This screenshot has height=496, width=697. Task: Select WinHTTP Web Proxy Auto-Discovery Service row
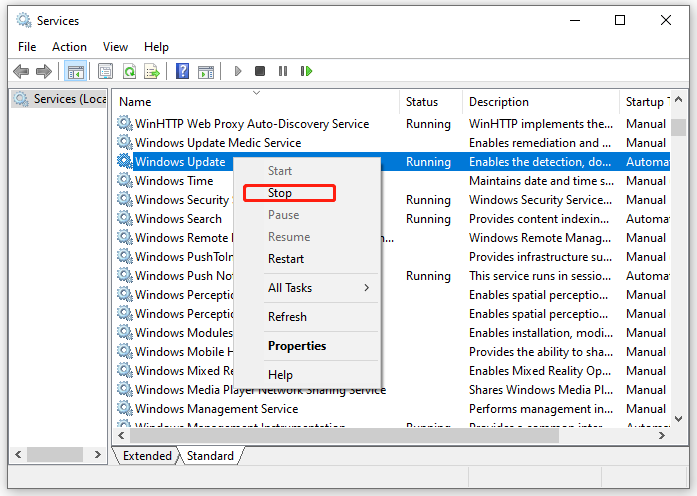pos(252,124)
